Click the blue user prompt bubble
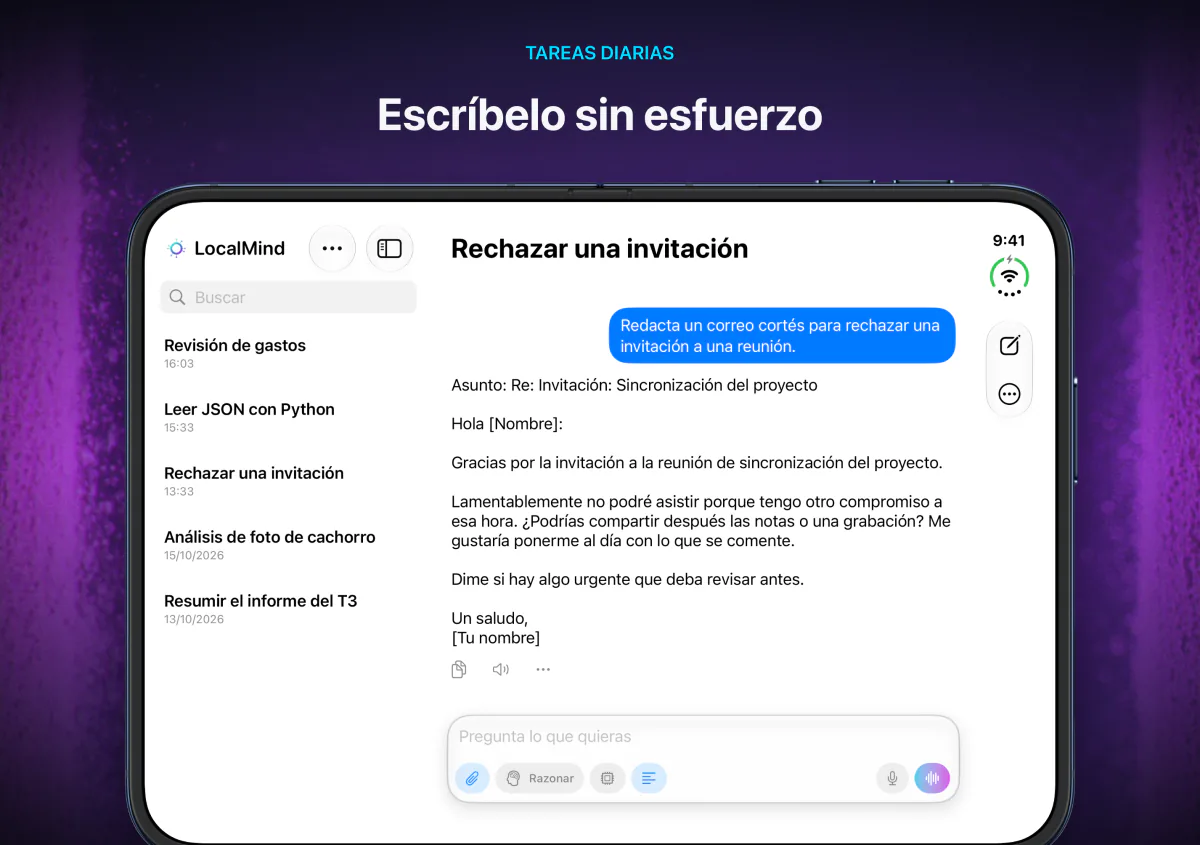1200x845 pixels. (782, 336)
